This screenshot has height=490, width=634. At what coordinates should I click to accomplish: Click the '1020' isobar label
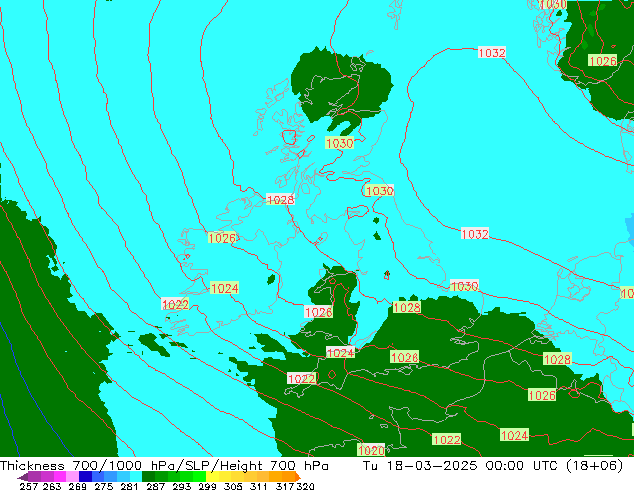click(x=371, y=450)
